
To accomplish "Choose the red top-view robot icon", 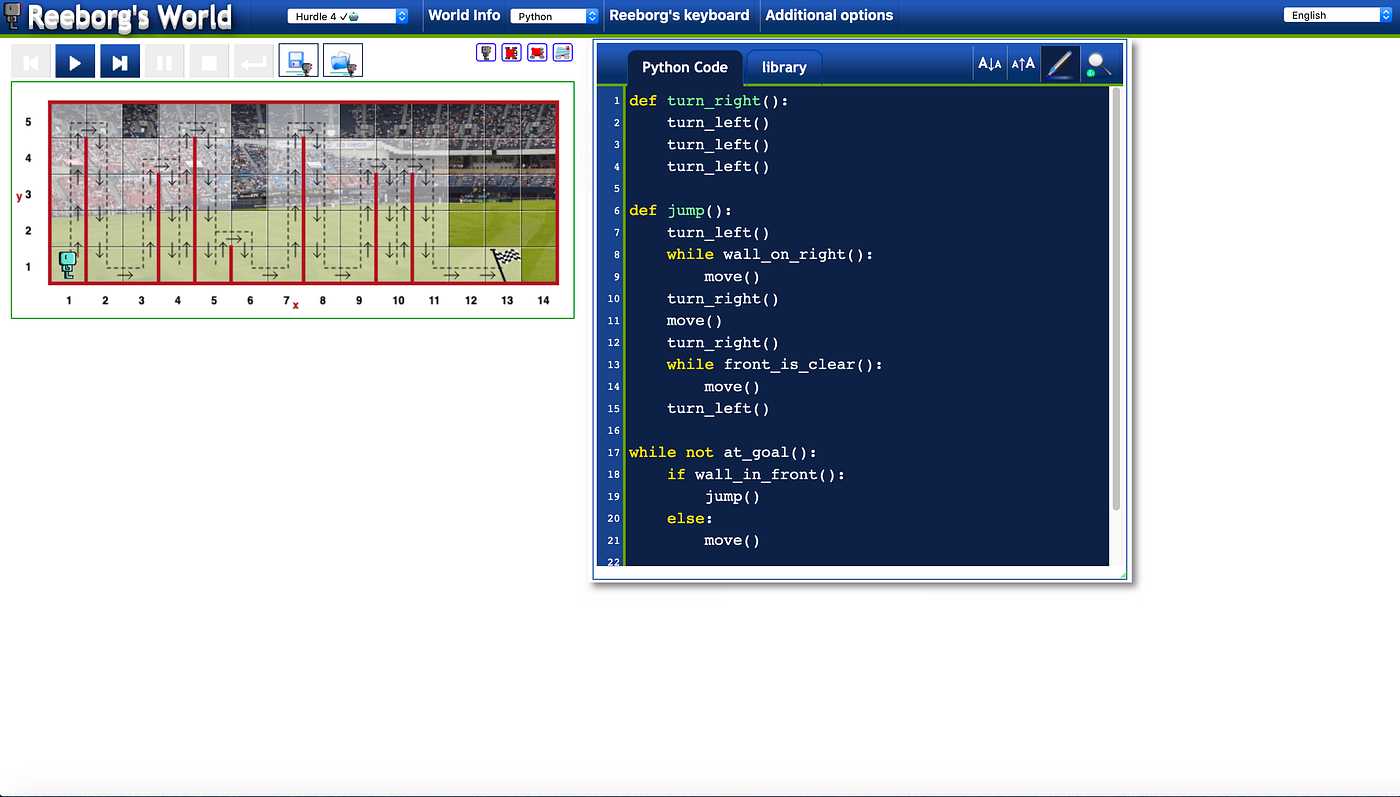I will pos(511,52).
